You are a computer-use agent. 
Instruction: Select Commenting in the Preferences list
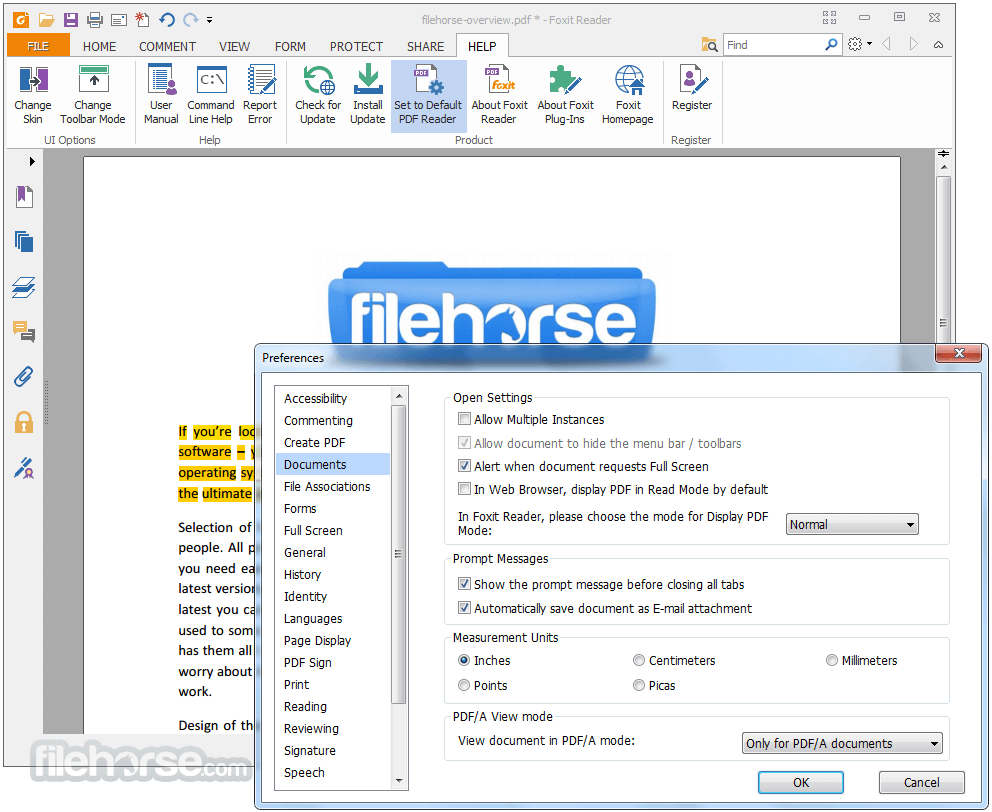click(x=333, y=420)
